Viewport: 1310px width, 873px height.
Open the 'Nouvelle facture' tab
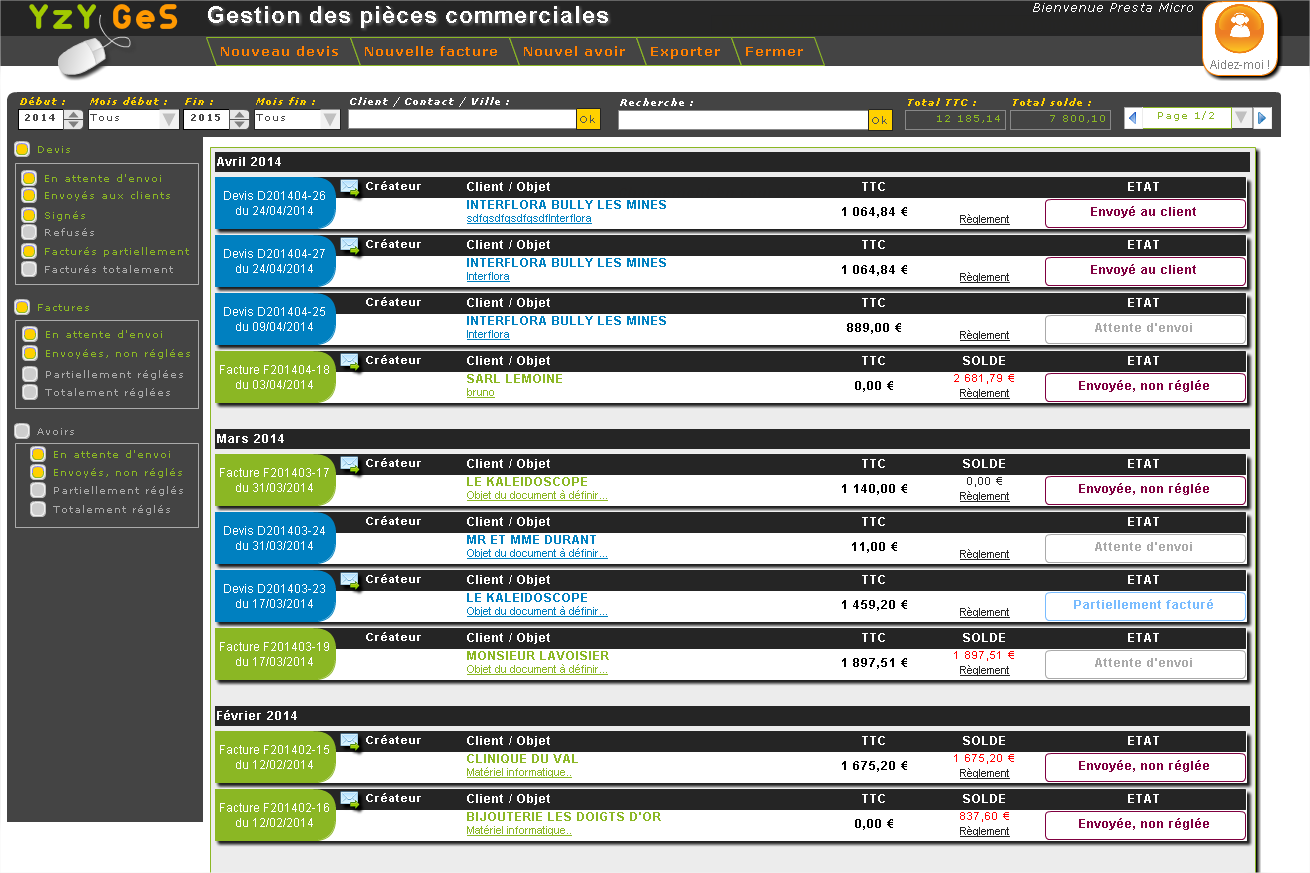[x=430, y=52]
